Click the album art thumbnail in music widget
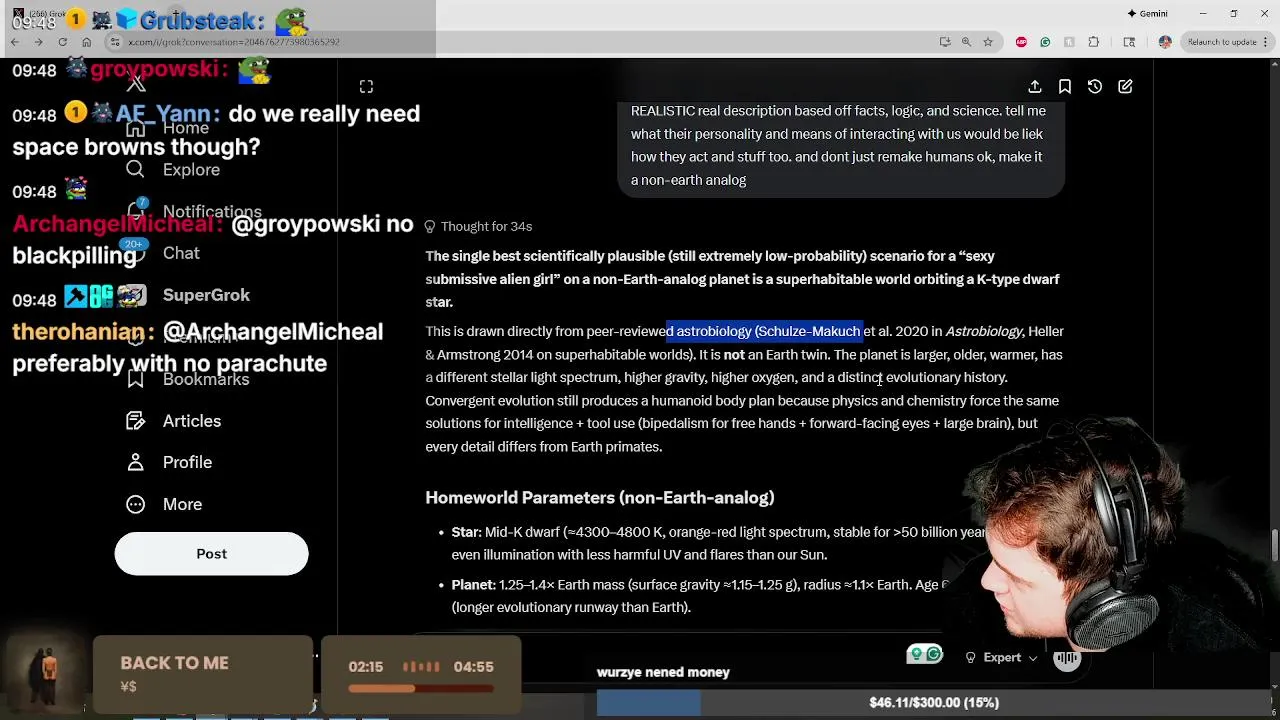Viewport: 1280px width, 720px height. tap(46, 674)
